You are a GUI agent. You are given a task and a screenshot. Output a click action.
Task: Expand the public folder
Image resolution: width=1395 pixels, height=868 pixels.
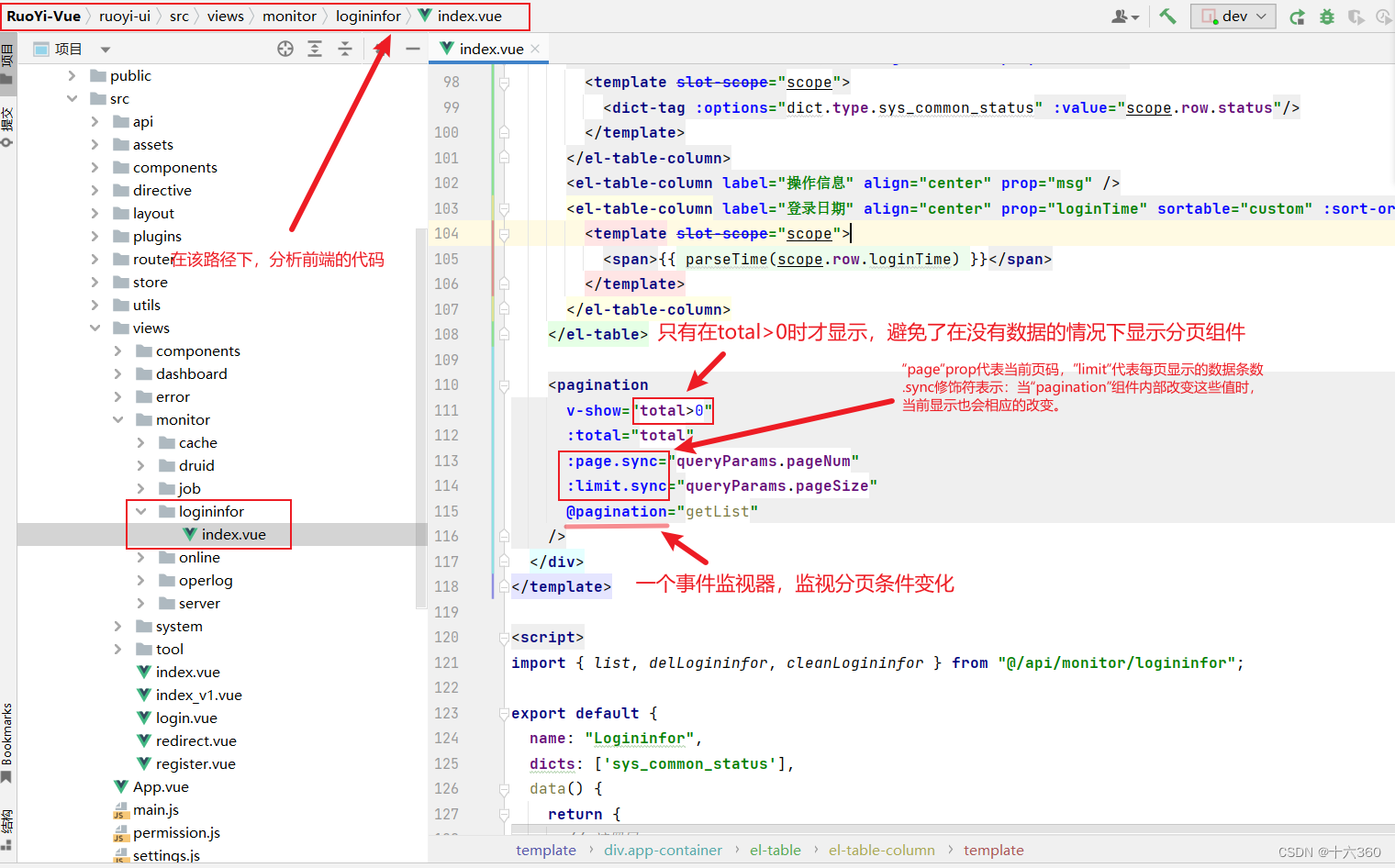point(72,75)
